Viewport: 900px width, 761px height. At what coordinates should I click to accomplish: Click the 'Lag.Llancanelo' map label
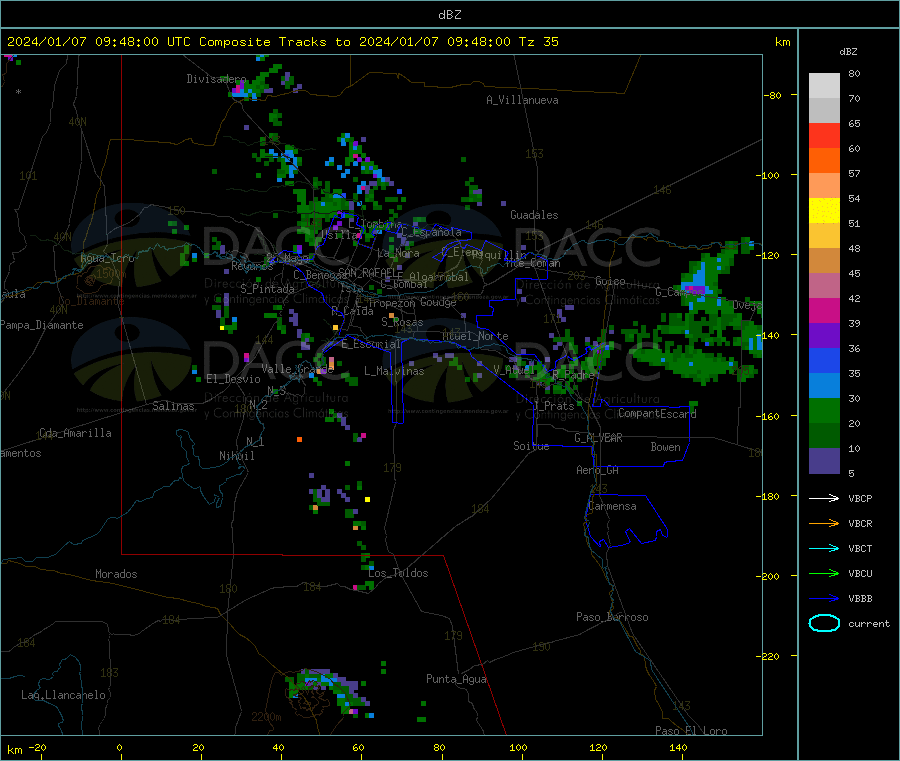coord(63,696)
